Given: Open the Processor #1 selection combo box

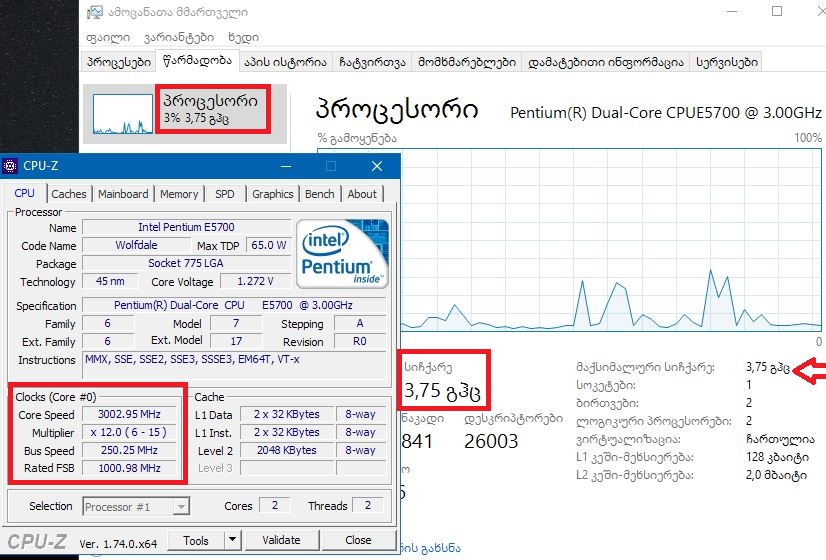Looking at the screenshot, I should coord(136,507).
